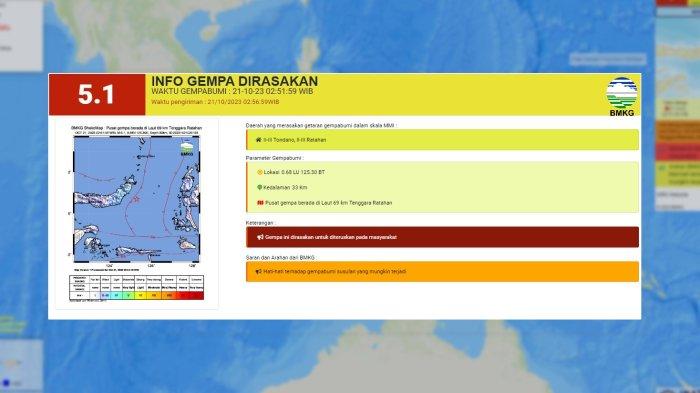
Task: Open the BMKG shakemap thumbnail image
Action: [137, 213]
